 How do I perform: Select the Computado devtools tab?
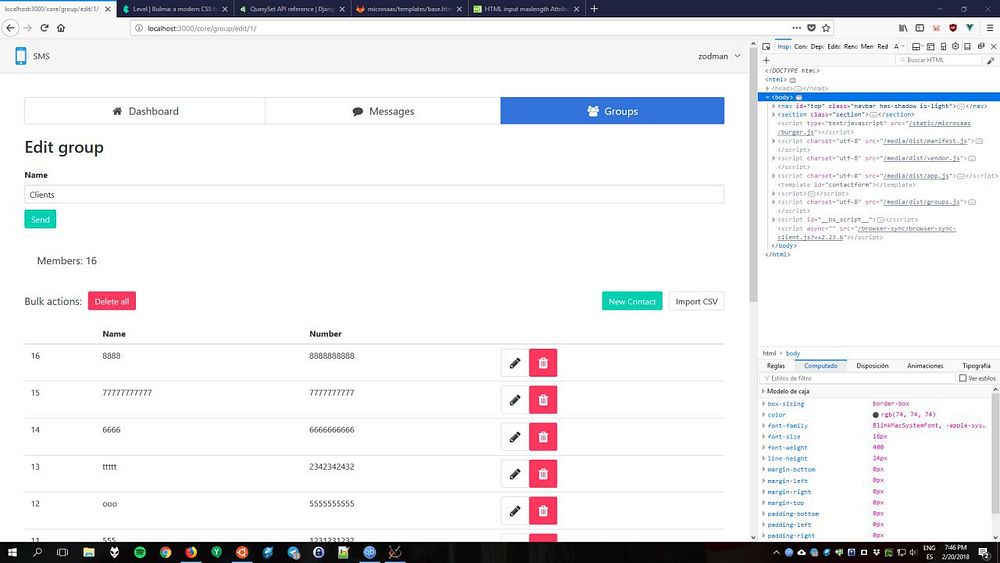coord(821,366)
